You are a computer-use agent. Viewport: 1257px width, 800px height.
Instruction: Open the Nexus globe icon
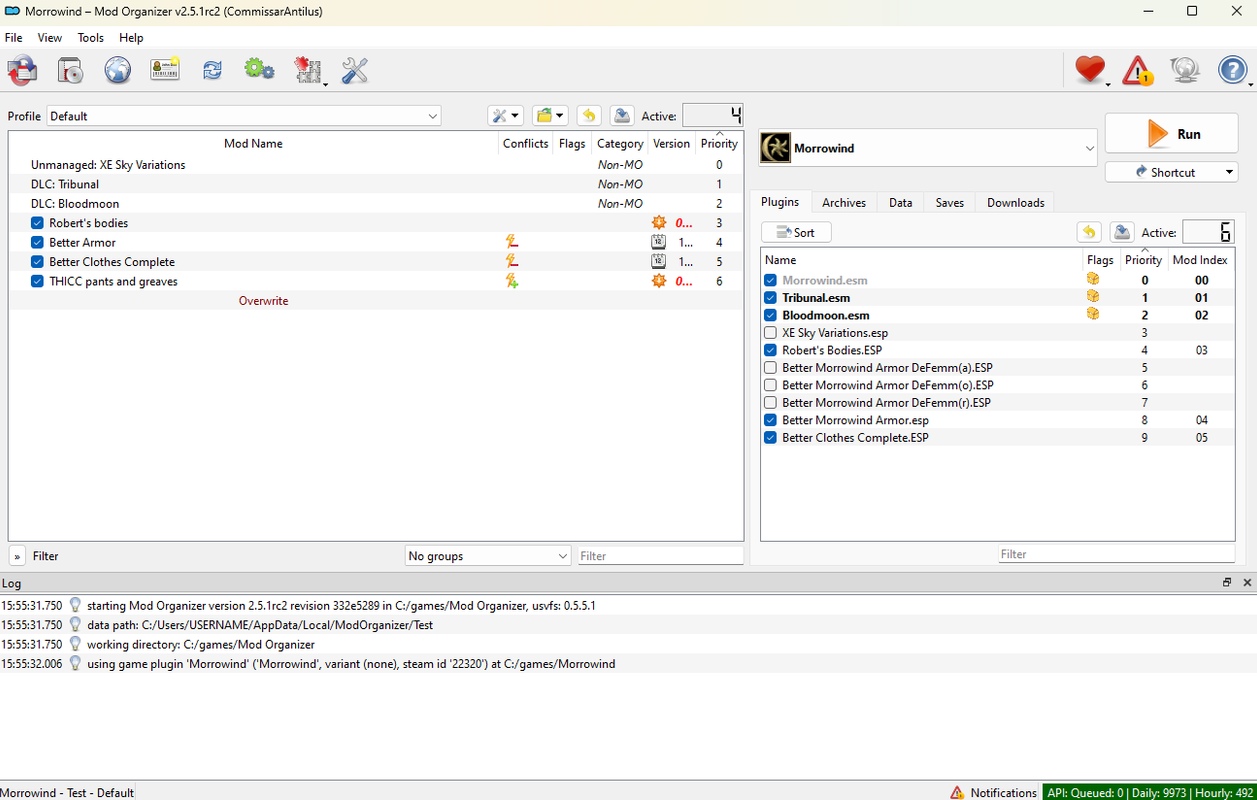[118, 70]
